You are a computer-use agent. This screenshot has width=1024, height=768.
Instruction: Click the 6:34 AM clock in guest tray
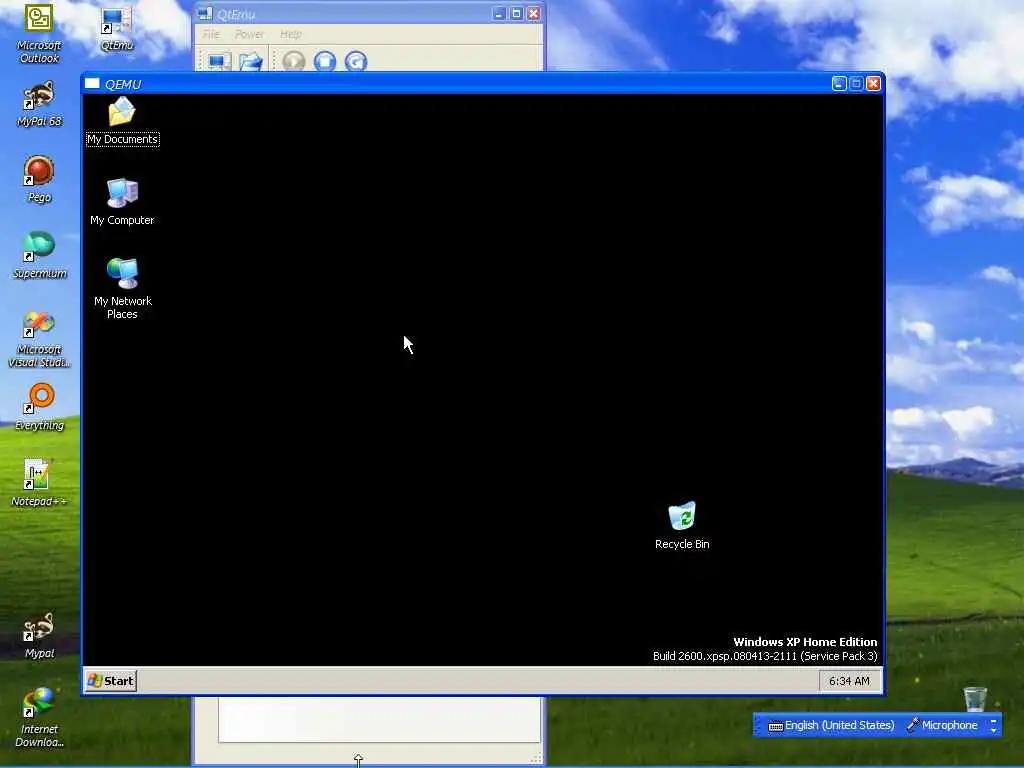coord(849,681)
